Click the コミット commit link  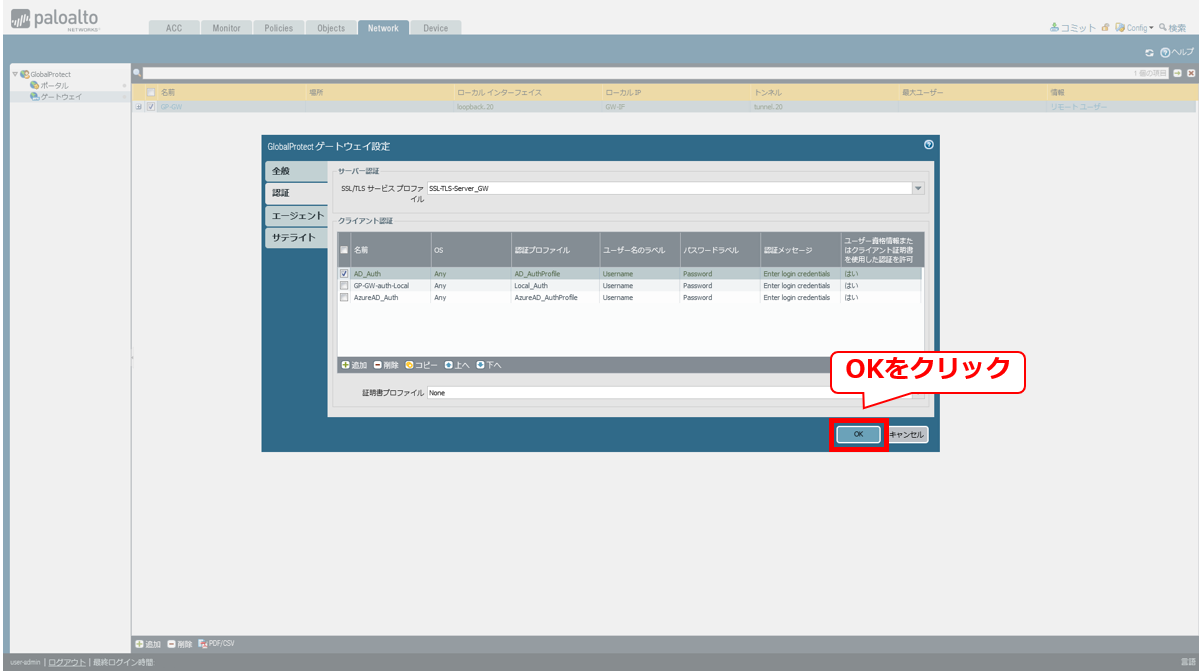(x=1073, y=28)
